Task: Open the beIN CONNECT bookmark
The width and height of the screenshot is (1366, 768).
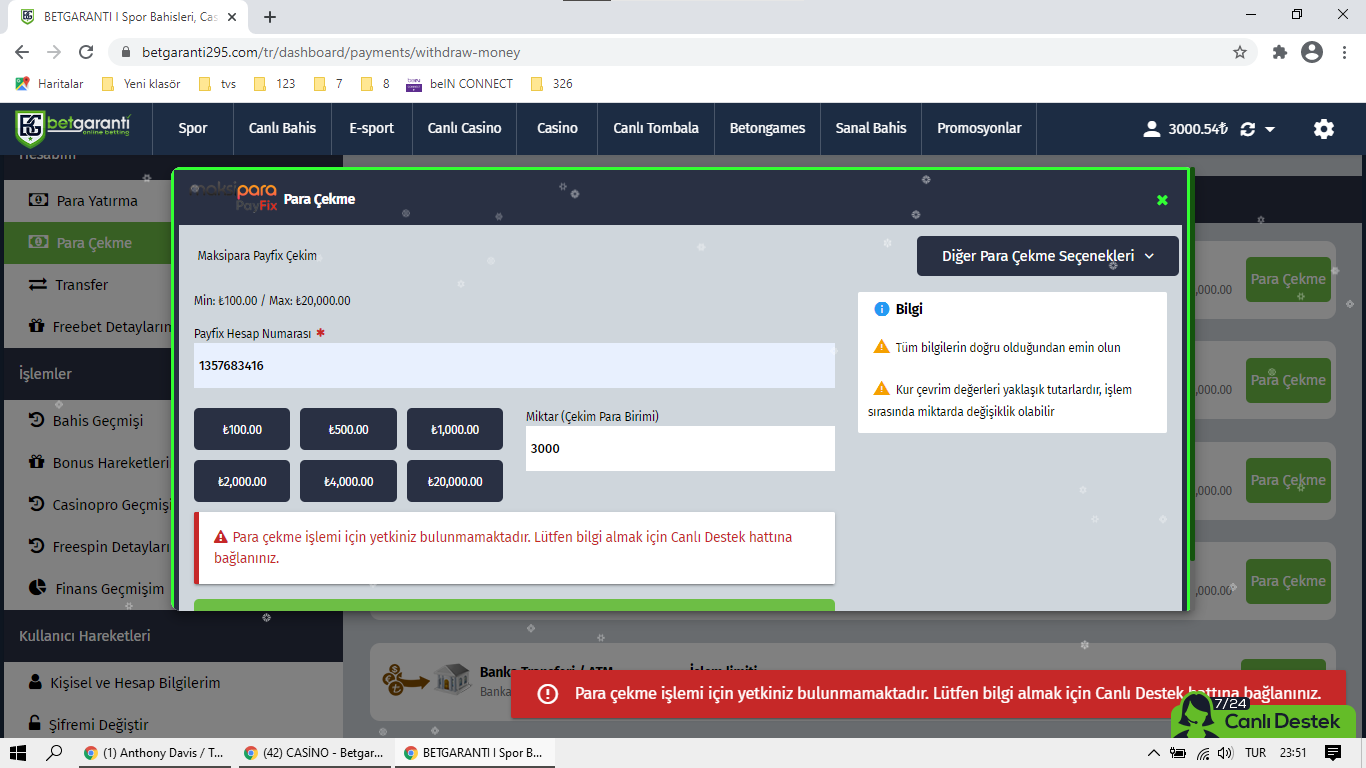Action: click(x=459, y=84)
